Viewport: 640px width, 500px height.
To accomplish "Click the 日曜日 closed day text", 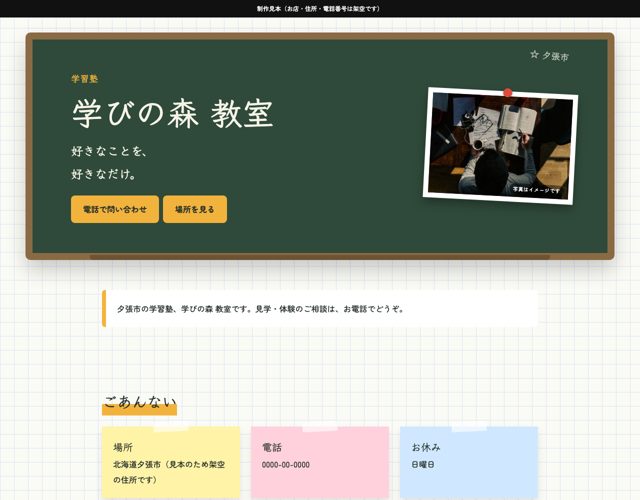I will [423, 464].
